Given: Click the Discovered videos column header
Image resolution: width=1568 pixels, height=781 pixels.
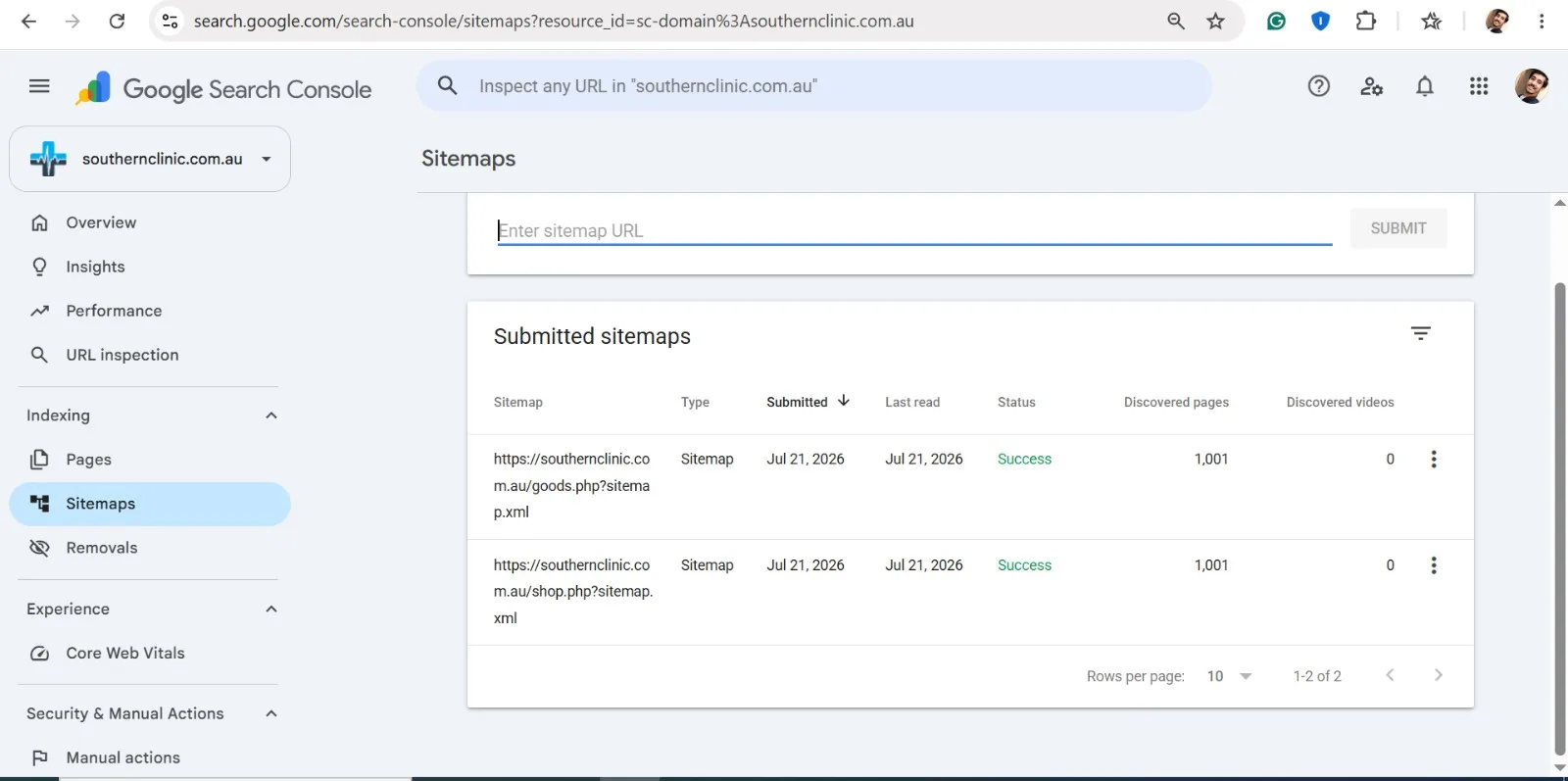Looking at the screenshot, I should [1340, 402].
